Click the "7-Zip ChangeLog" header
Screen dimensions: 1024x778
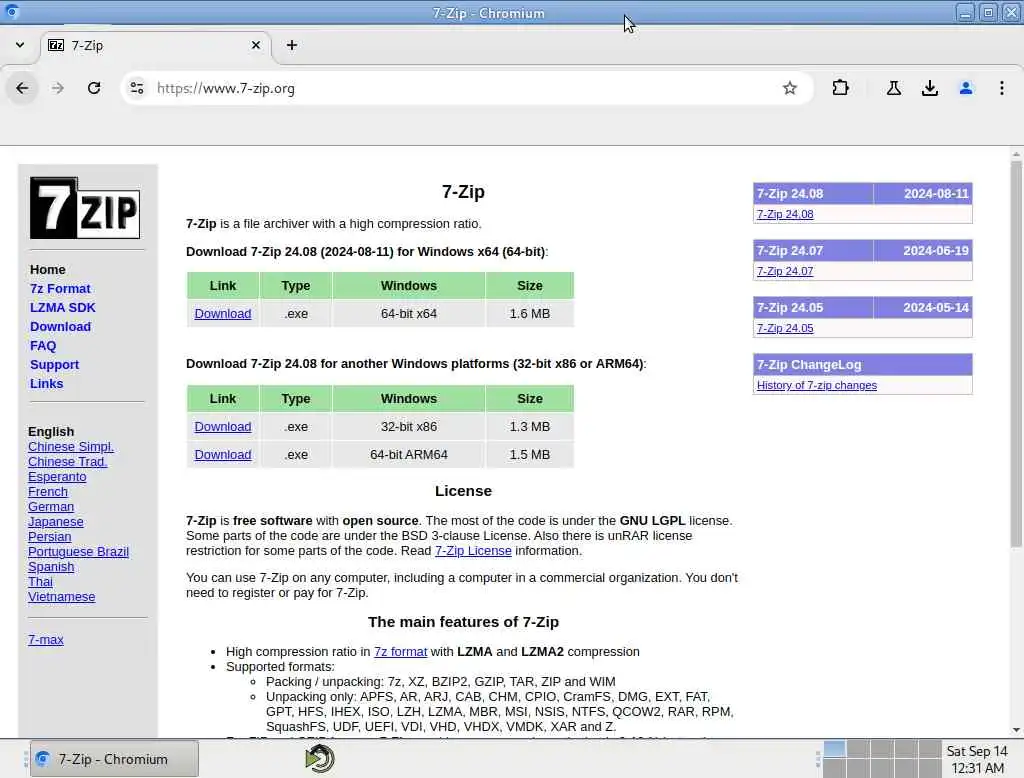coord(862,365)
